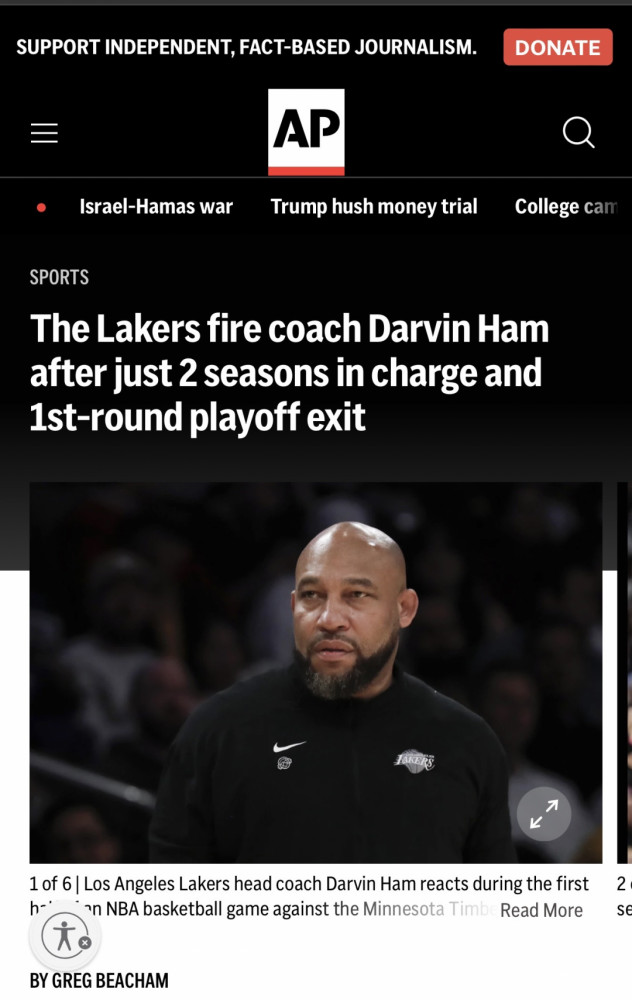Click the AP logo to go home

[306, 132]
